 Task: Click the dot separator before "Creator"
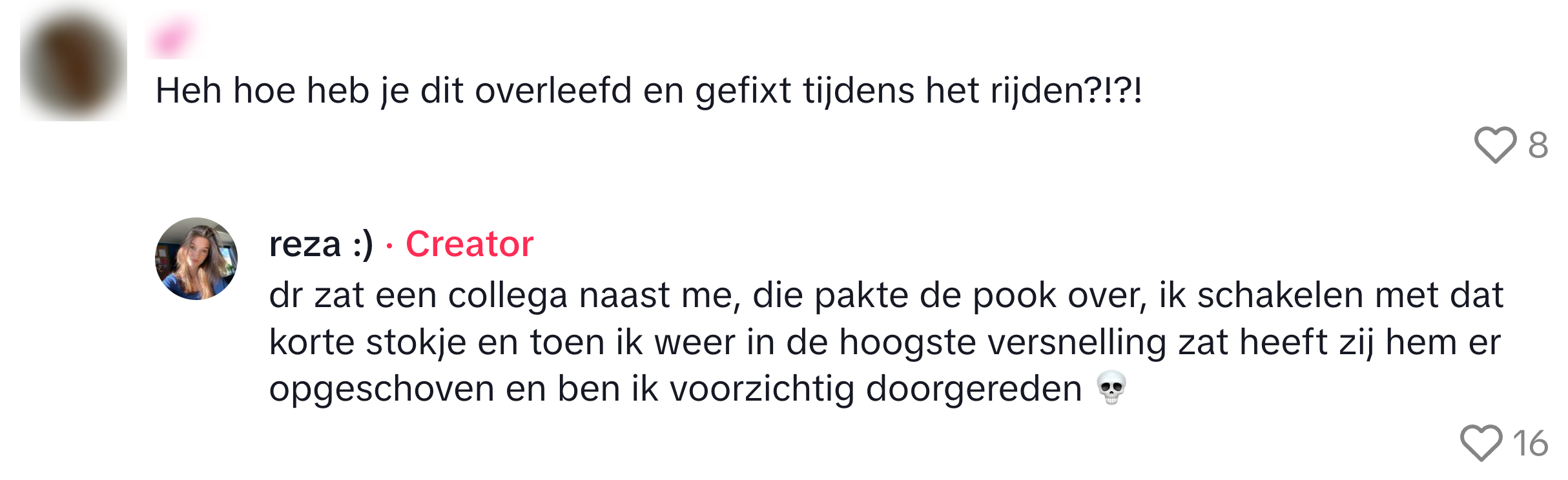coord(389,246)
